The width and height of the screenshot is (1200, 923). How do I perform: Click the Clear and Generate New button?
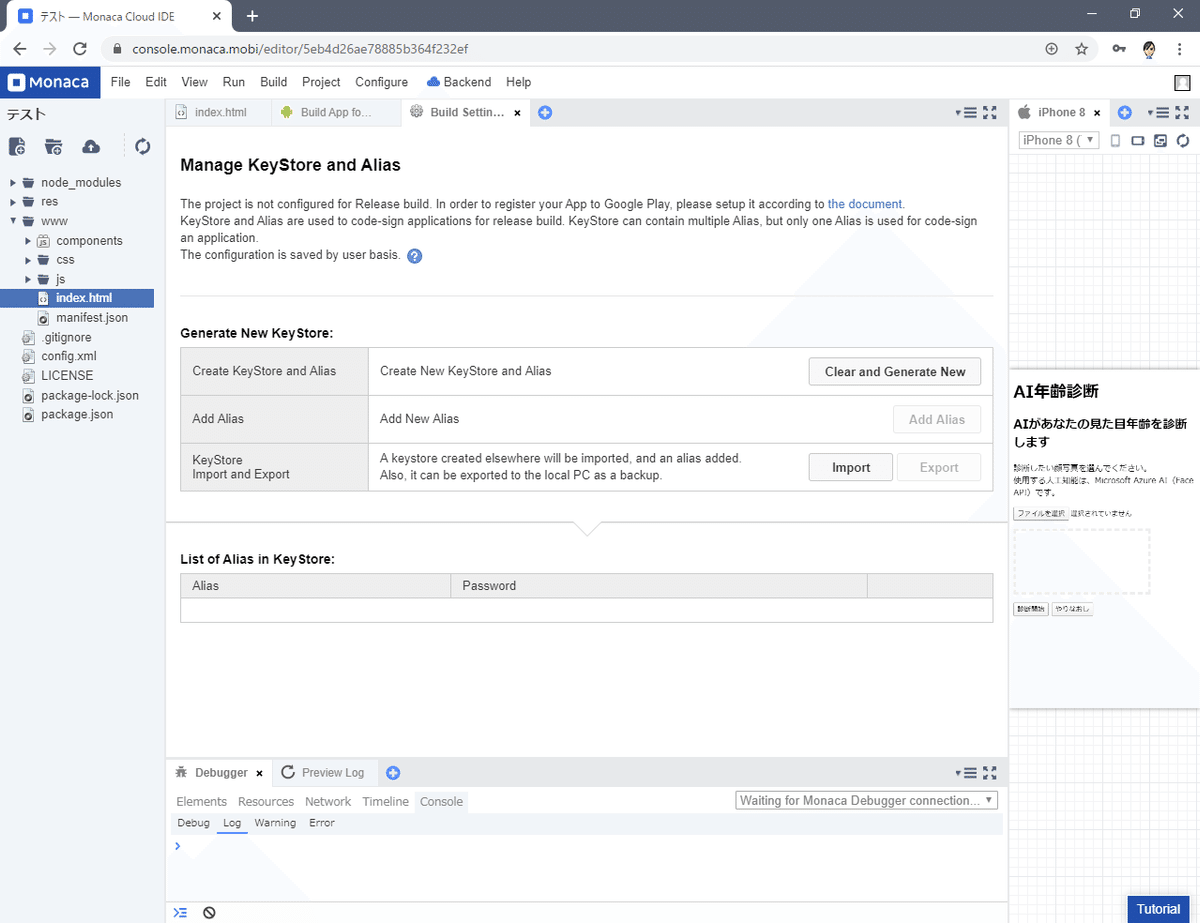pyautogui.click(x=894, y=372)
